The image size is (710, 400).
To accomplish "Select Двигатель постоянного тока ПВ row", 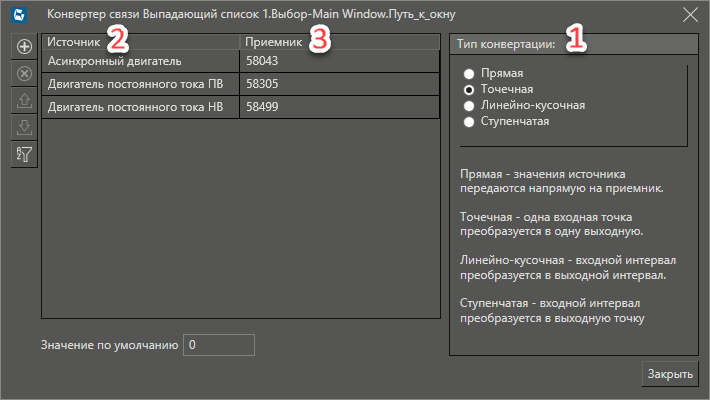I will 140,85.
